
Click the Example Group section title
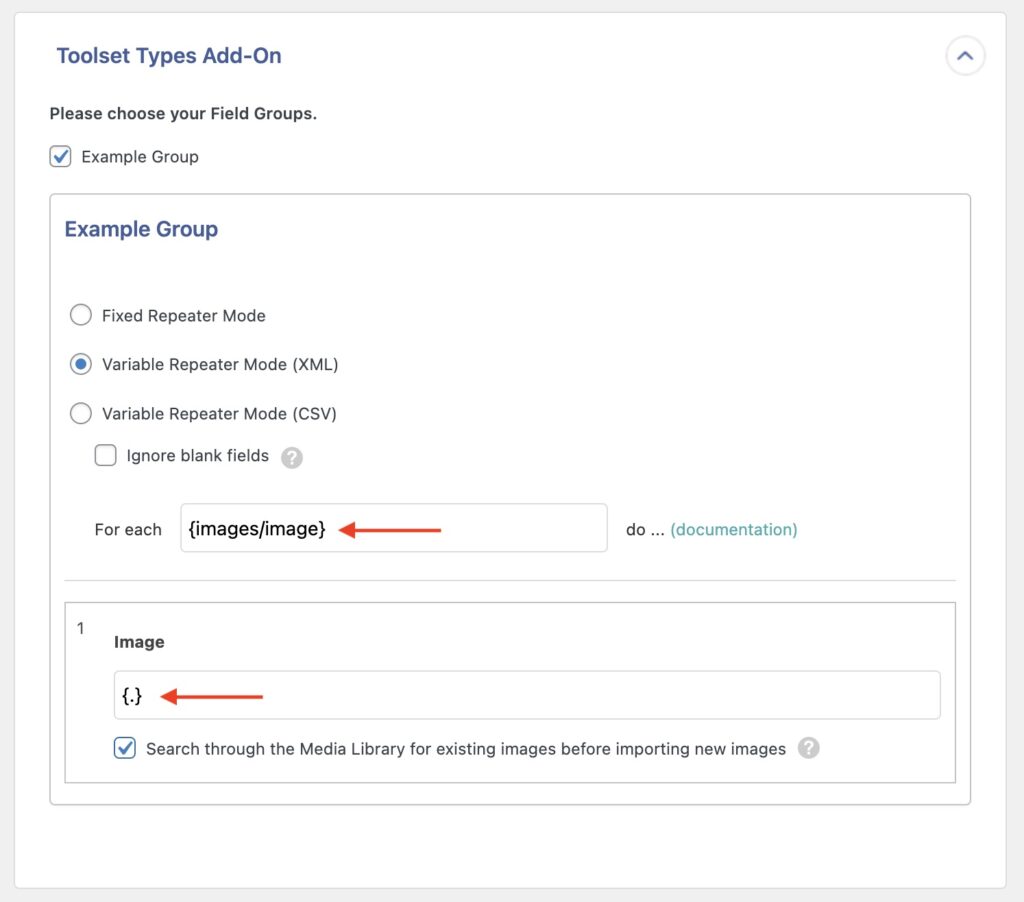140,229
